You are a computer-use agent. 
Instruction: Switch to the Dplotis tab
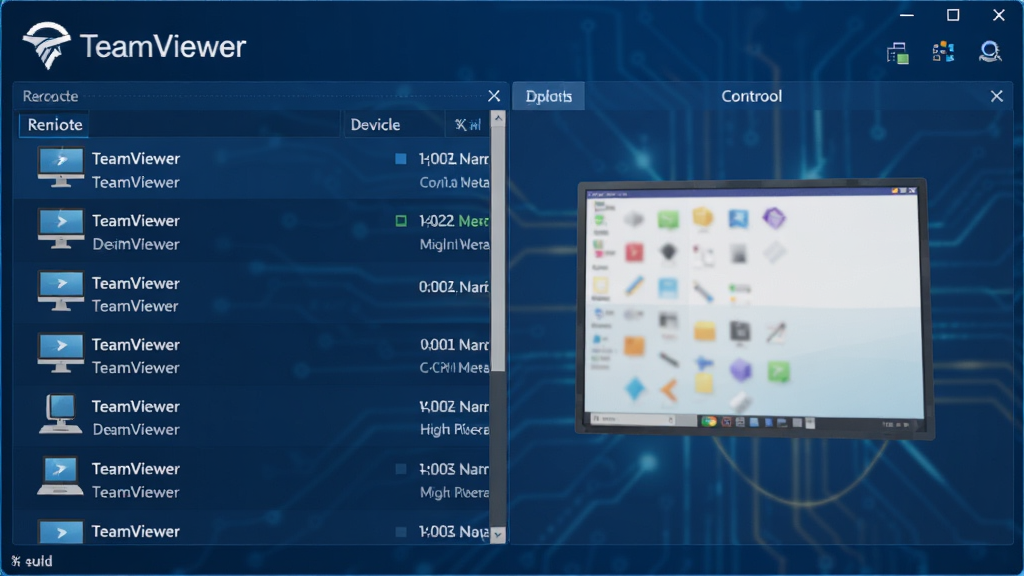point(549,96)
